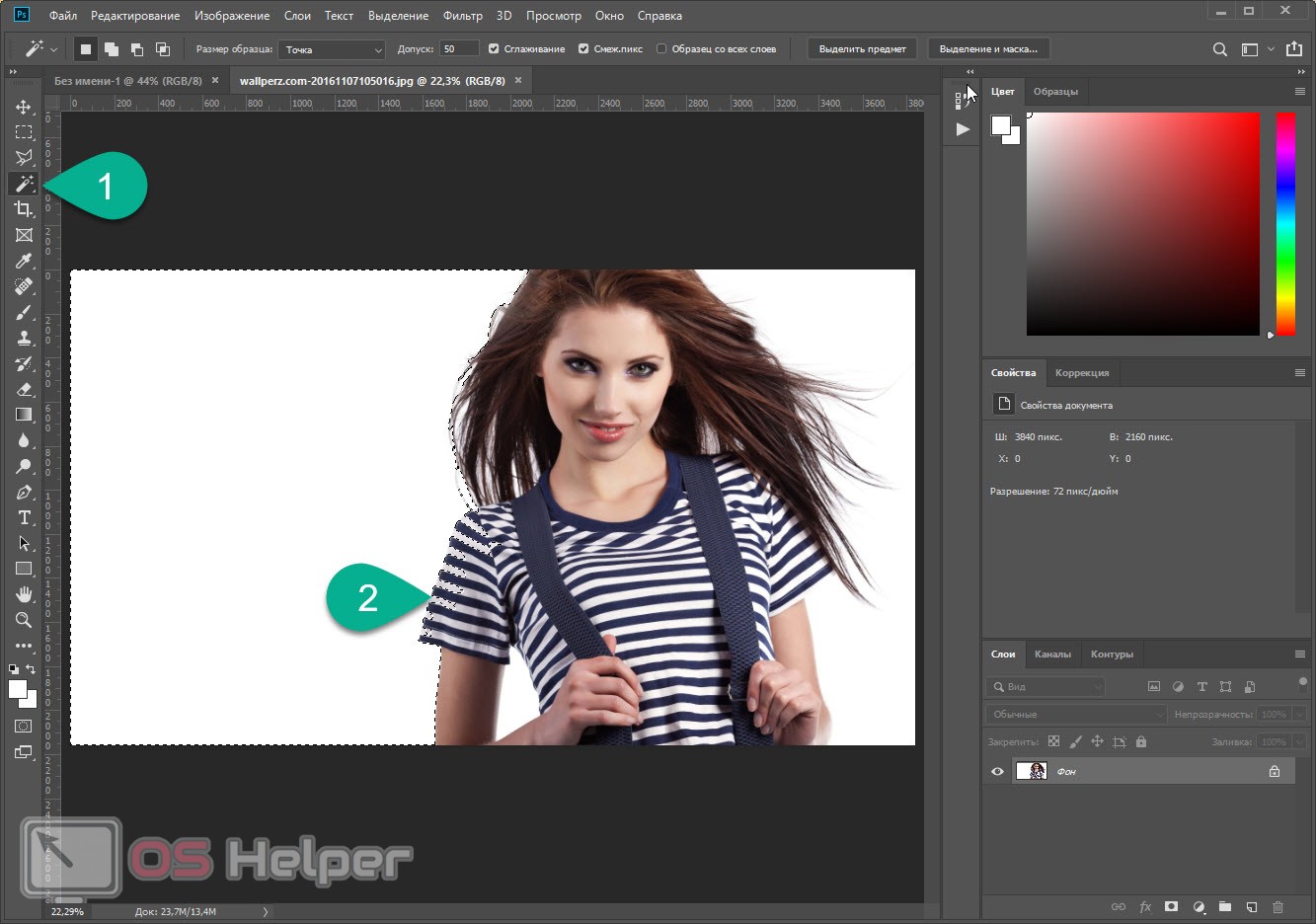Viewport: 1316px width, 924px height.
Task: Create a new layer icon
Action: click(1251, 907)
